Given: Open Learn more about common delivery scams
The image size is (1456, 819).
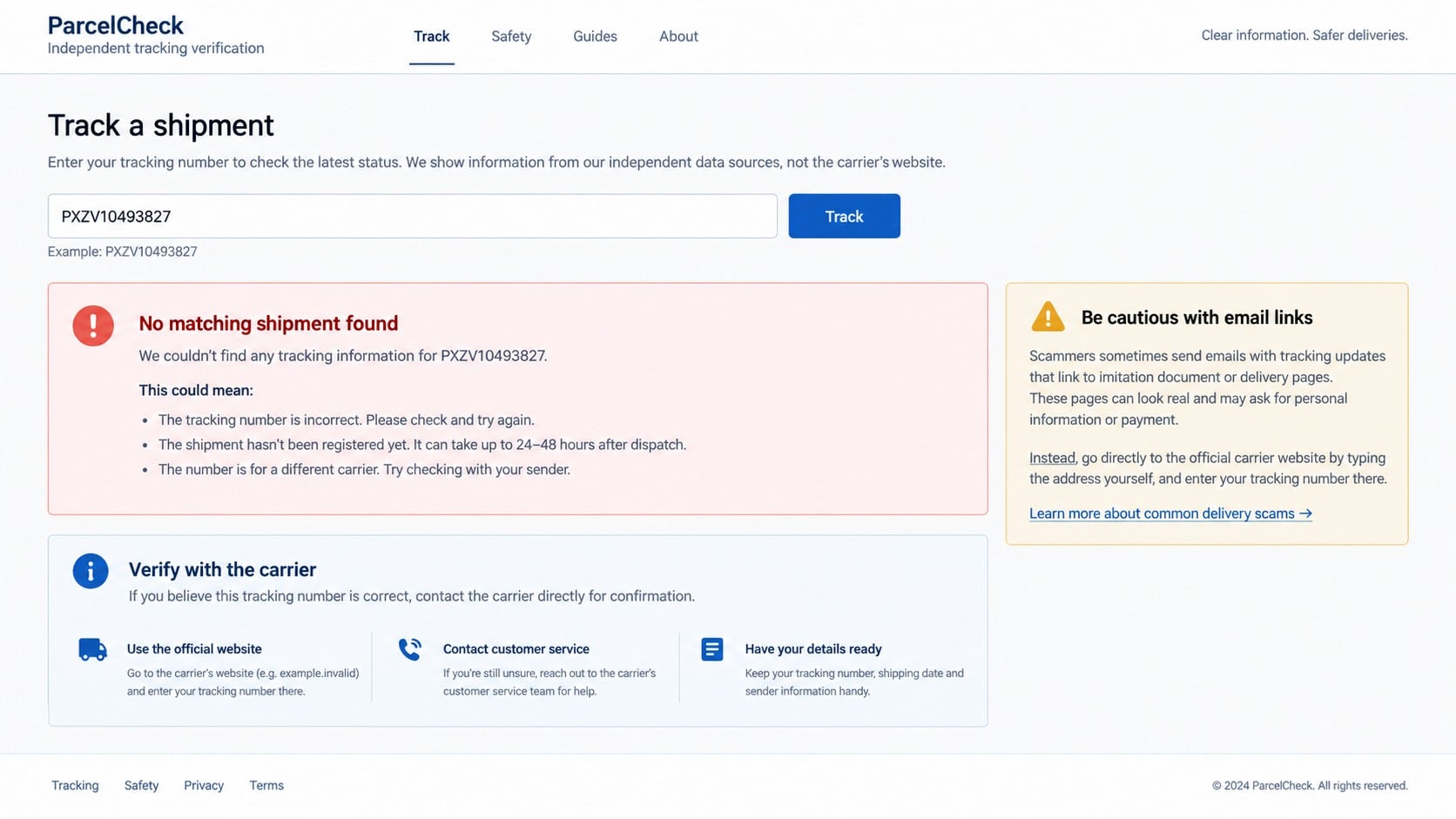Looking at the screenshot, I should 1170,514.
